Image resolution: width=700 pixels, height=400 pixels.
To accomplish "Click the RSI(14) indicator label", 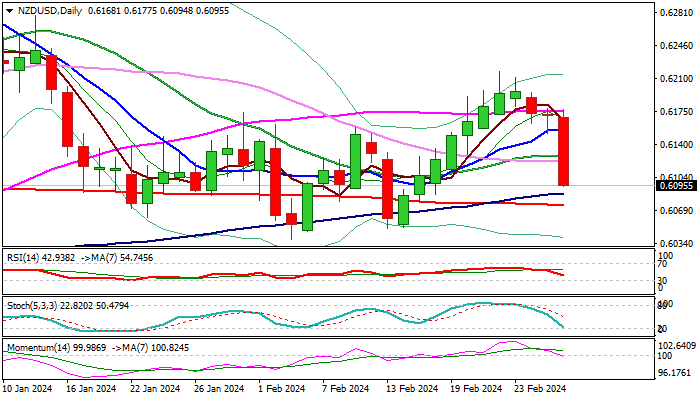I will tap(23, 258).
